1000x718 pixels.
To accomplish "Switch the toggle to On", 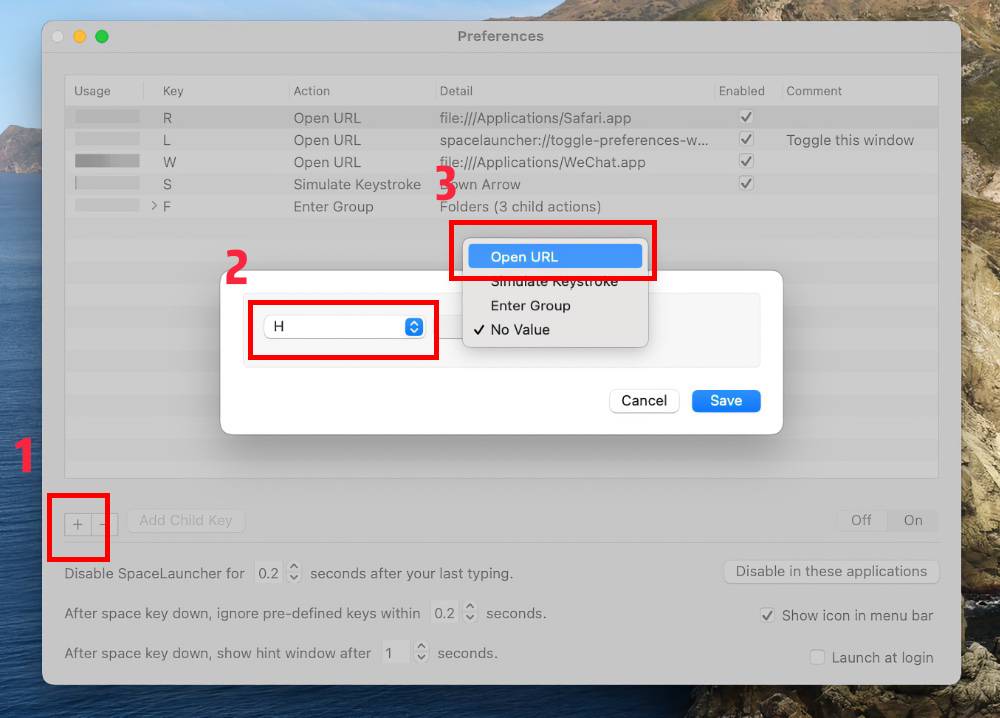I will tap(913, 520).
